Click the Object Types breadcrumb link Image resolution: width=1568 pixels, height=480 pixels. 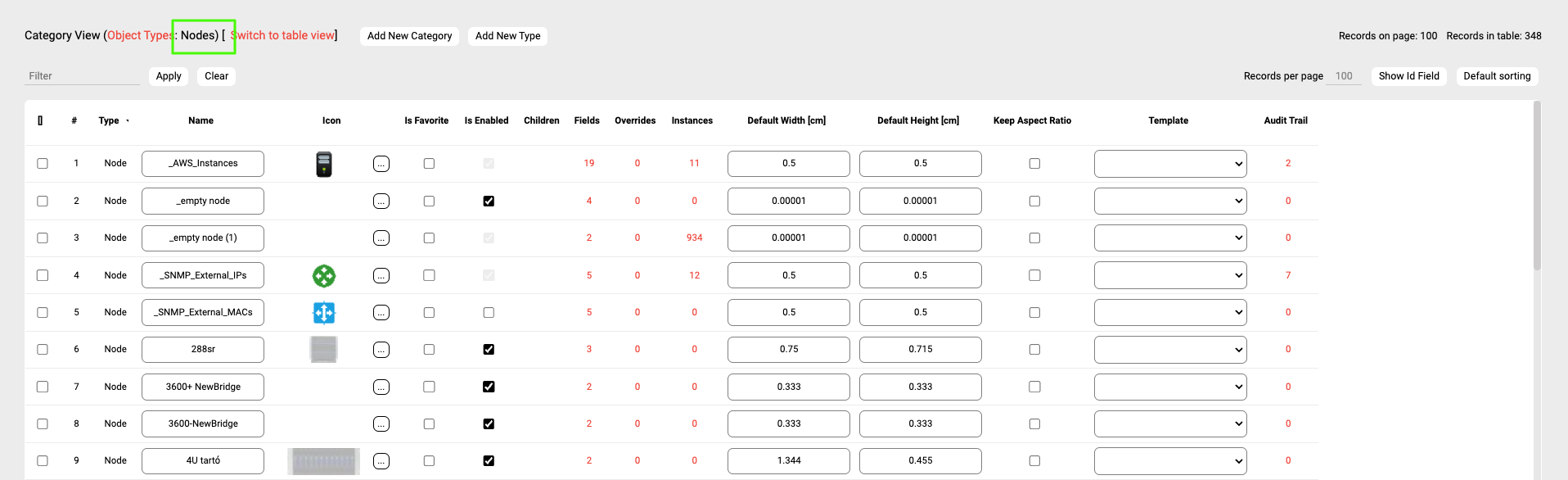[139, 35]
